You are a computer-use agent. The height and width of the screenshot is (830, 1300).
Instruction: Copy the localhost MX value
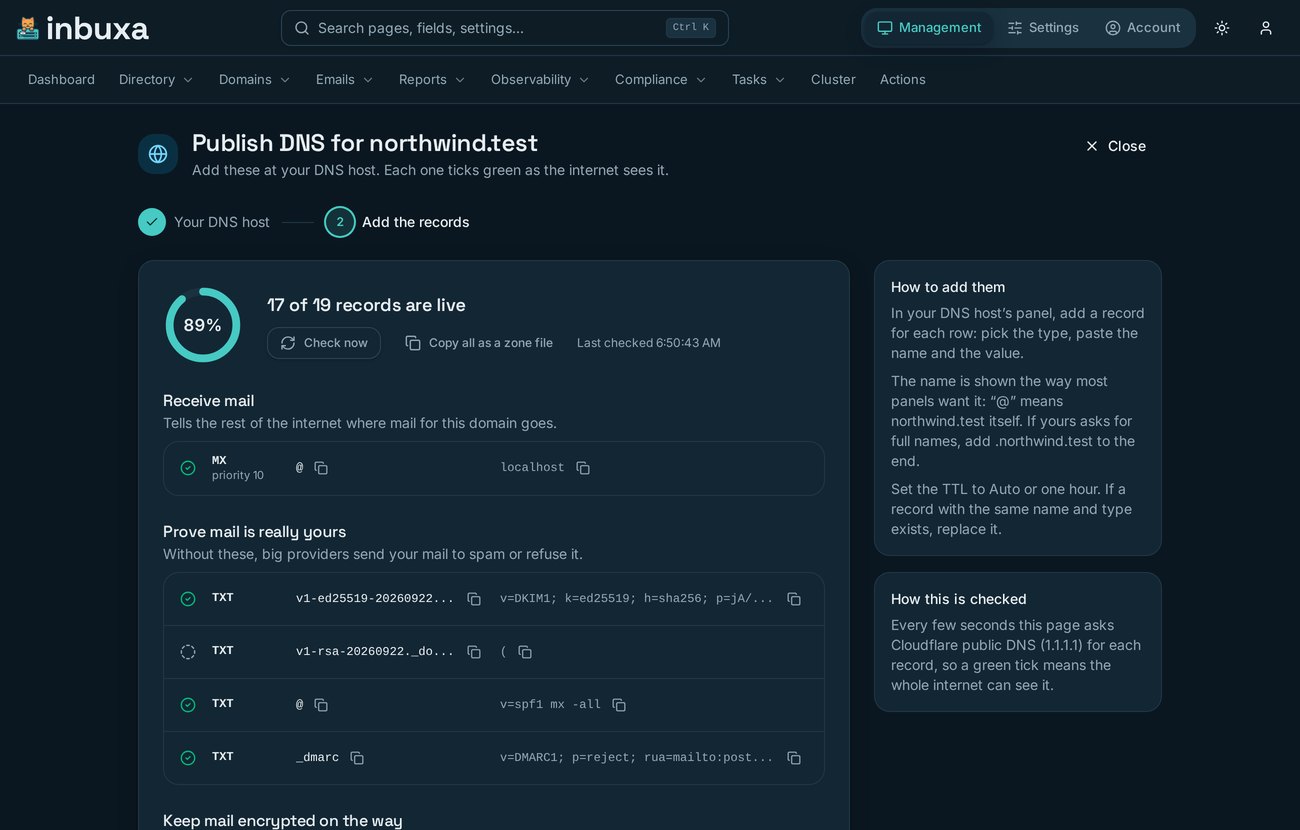coord(583,468)
